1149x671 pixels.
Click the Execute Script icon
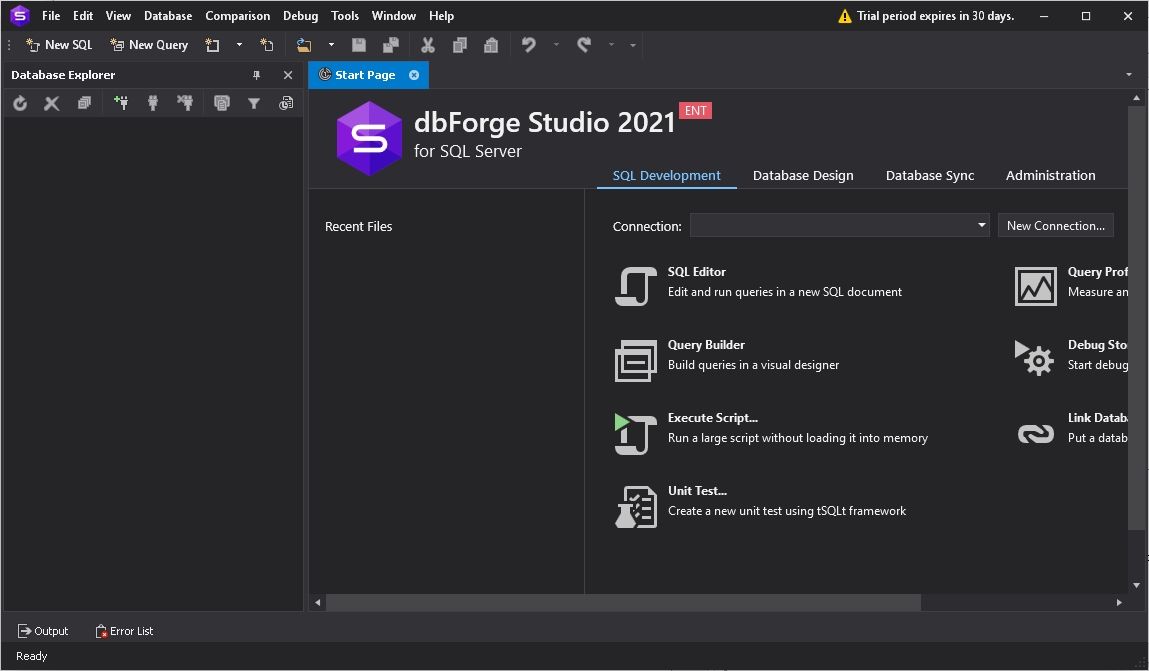636,433
